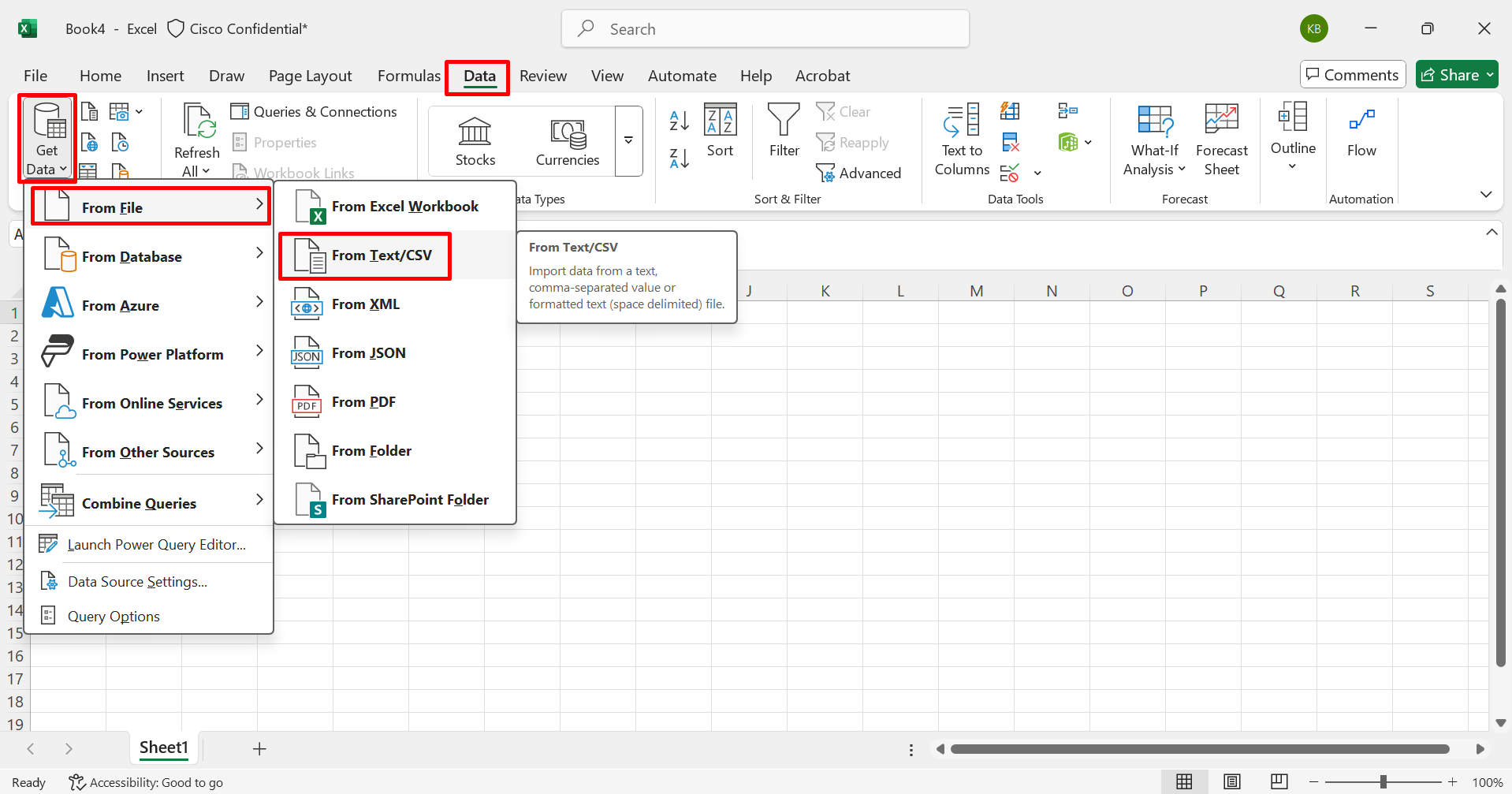Open the From Database submenu
This screenshot has height=794, width=1512.
point(151,256)
